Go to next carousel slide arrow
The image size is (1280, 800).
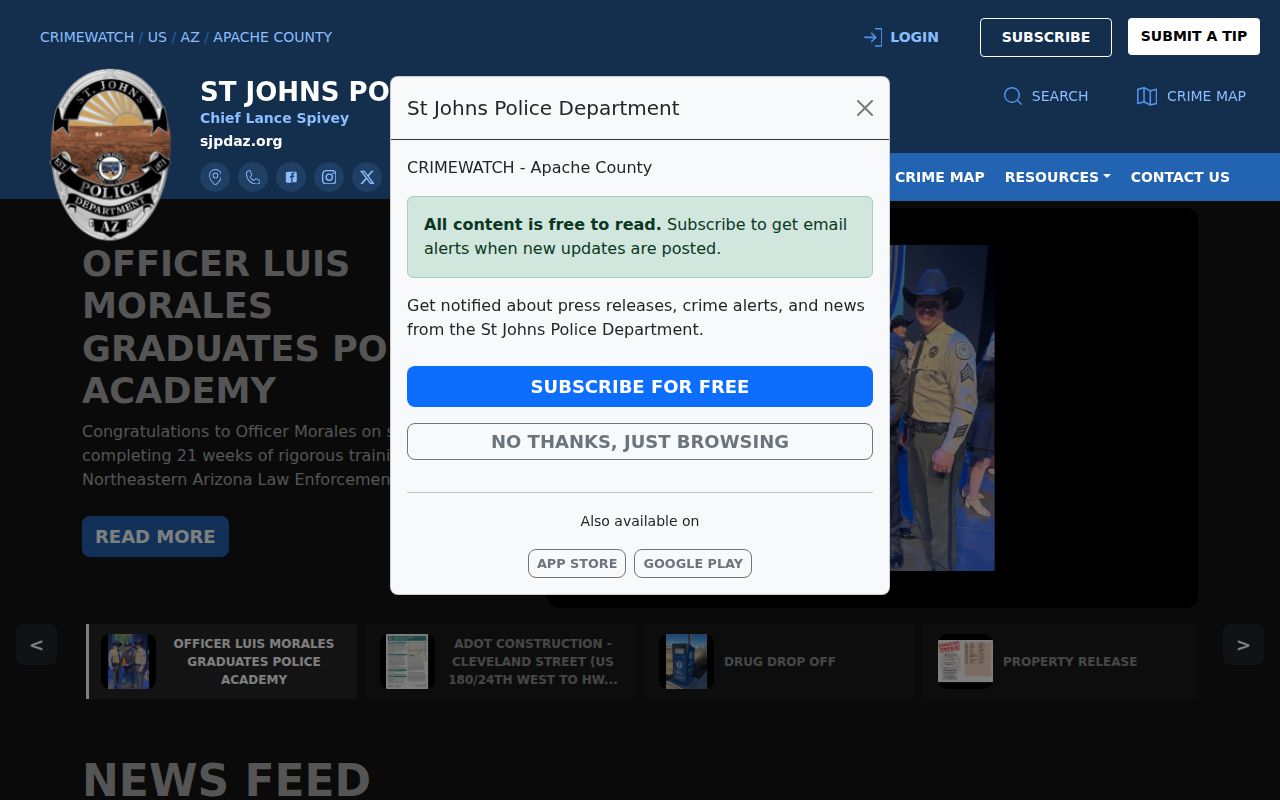[1243, 645]
